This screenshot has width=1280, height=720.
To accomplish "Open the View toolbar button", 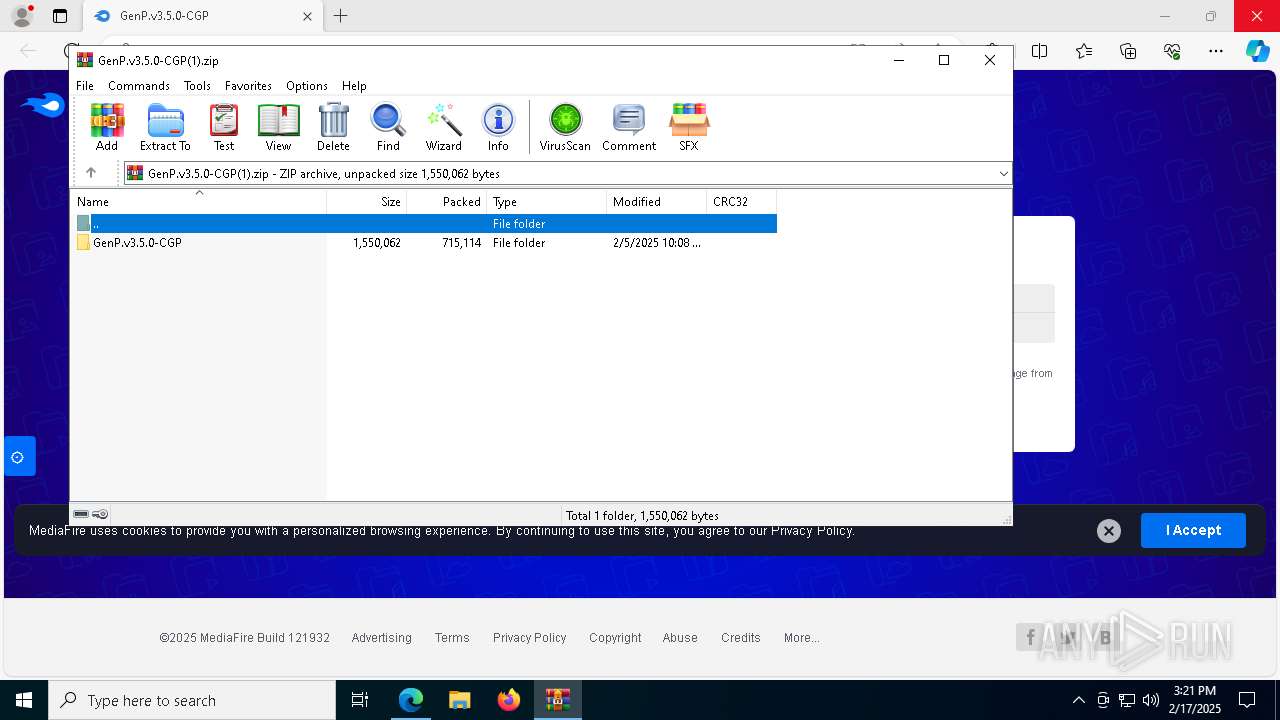I will tap(278, 127).
